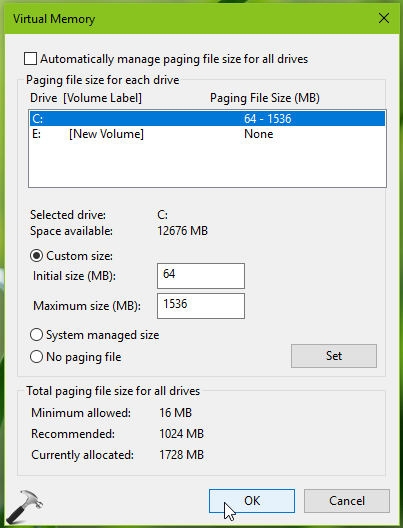Click empty area of drive list box
403x528 pixels.
pos(207,164)
